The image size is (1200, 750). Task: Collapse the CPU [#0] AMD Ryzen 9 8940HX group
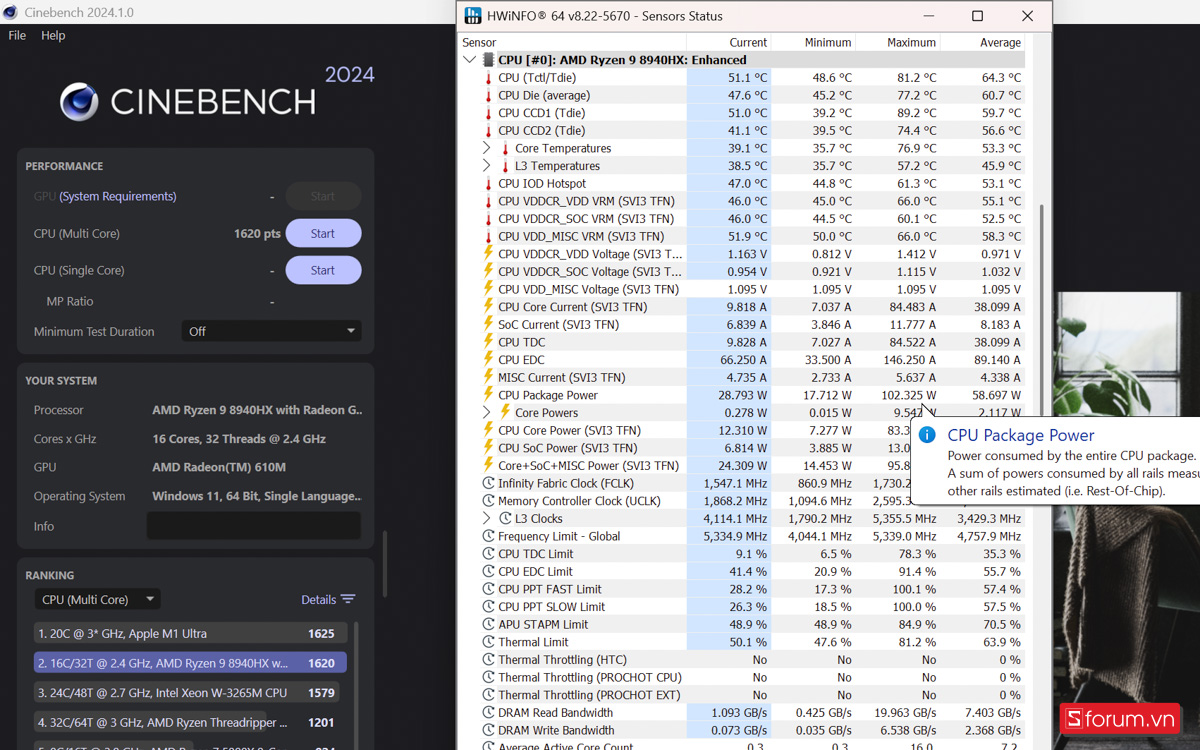pos(470,59)
